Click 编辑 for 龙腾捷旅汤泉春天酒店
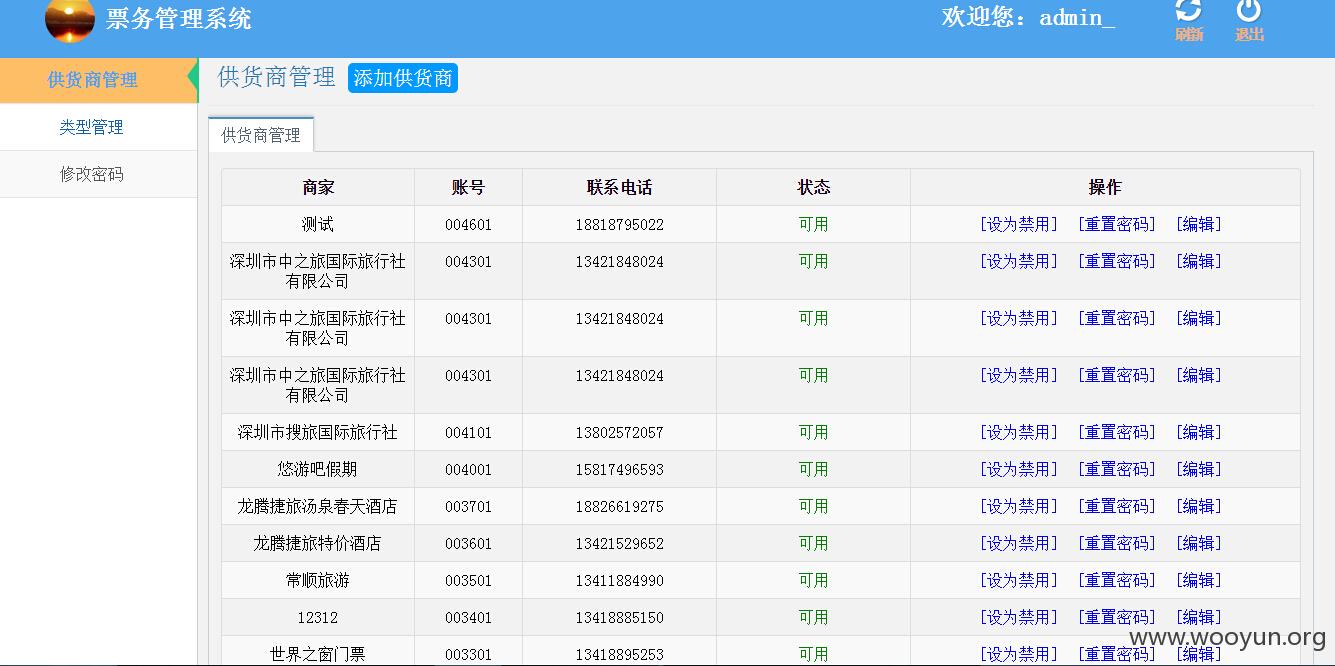Screen dimensions: 1335x666 coord(1199,506)
